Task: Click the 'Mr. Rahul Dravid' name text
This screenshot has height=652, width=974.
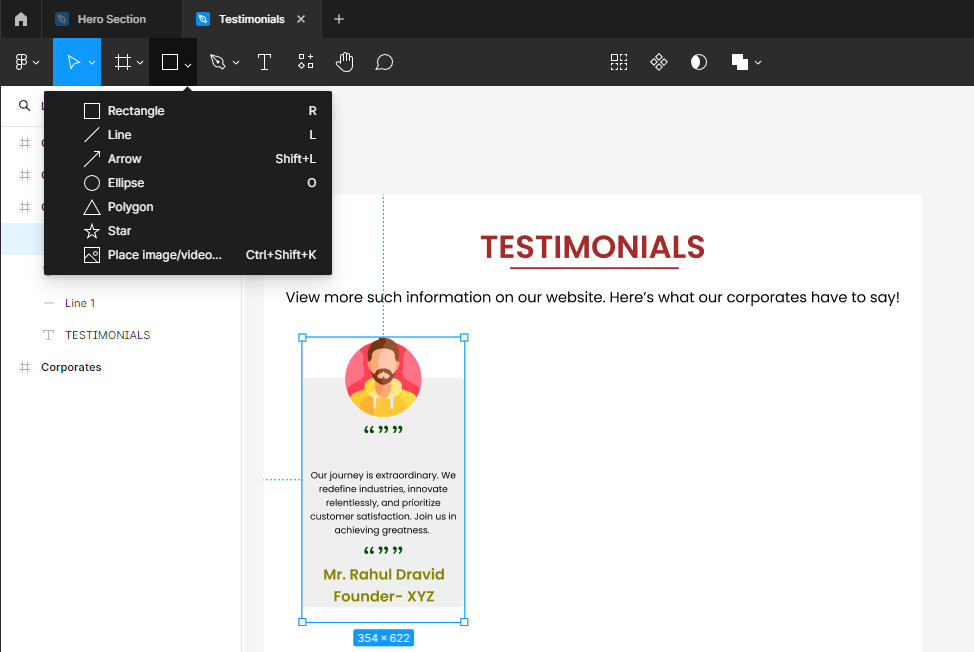Action: click(384, 574)
